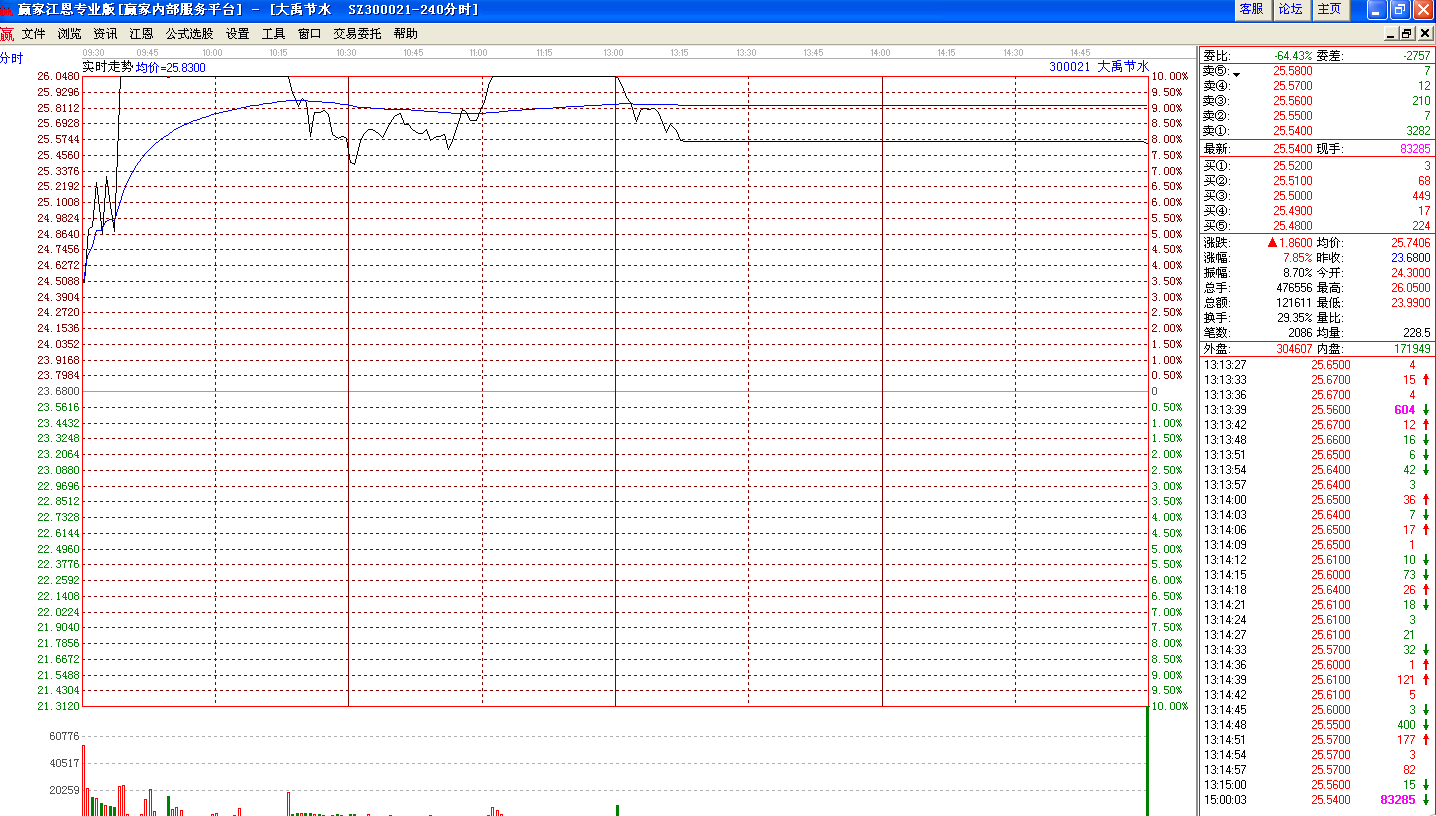Click the red 赢 app logo in menu bar
Image resolution: width=1436 pixels, height=816 pixels.
click(x=8, y=34)
